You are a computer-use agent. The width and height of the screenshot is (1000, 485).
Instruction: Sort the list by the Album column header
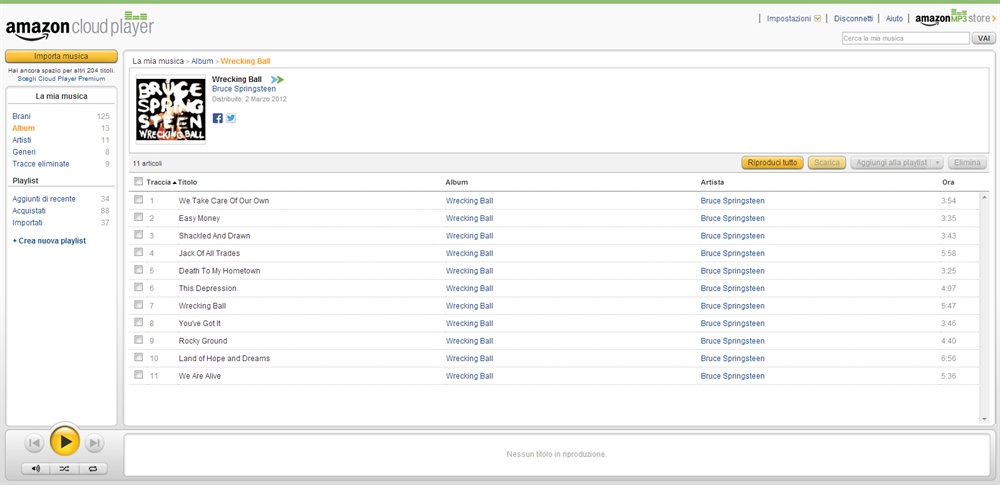tap(457, 183)
